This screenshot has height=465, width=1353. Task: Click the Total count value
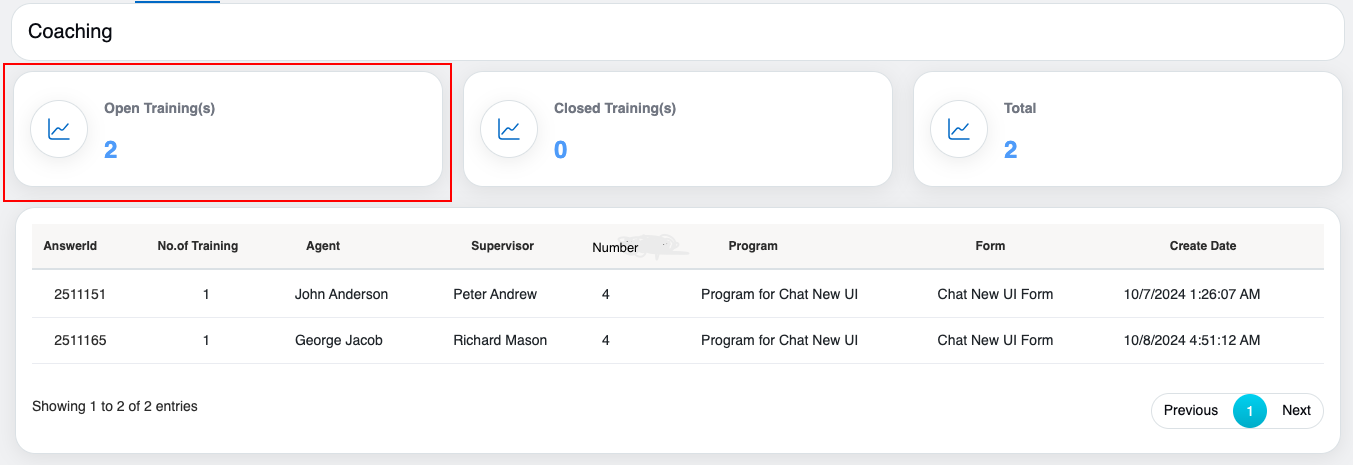coord(1011,150)
